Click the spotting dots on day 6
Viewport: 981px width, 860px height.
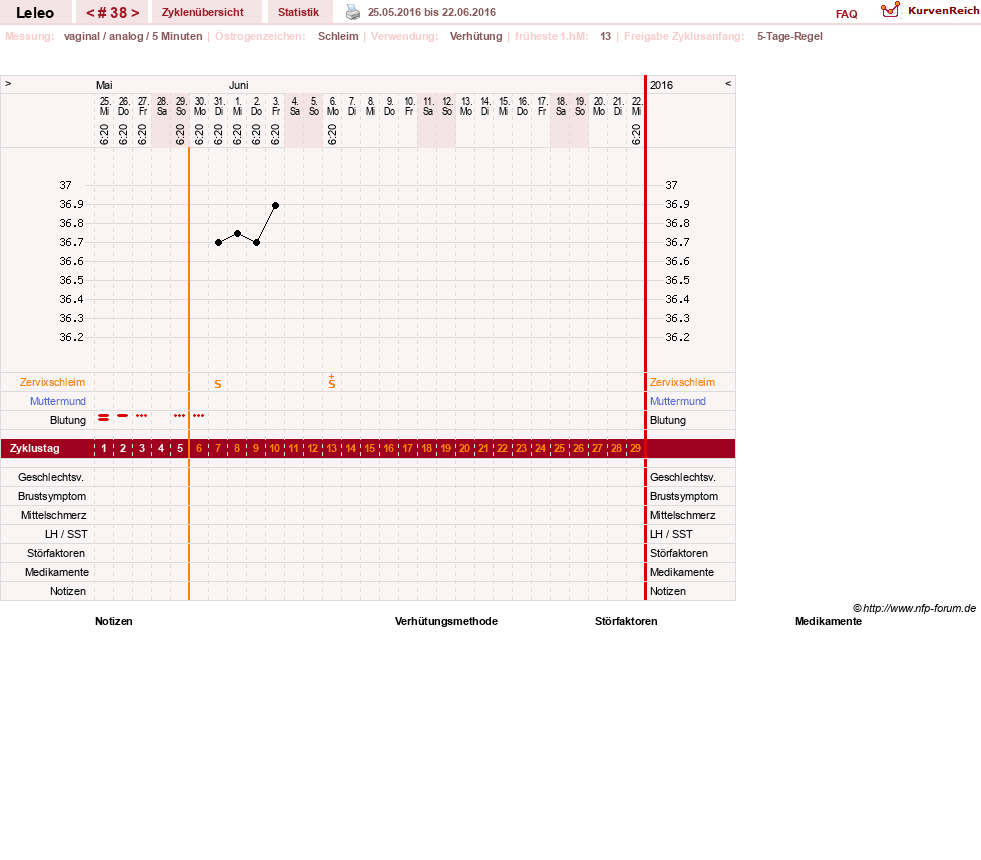point(199,415)
